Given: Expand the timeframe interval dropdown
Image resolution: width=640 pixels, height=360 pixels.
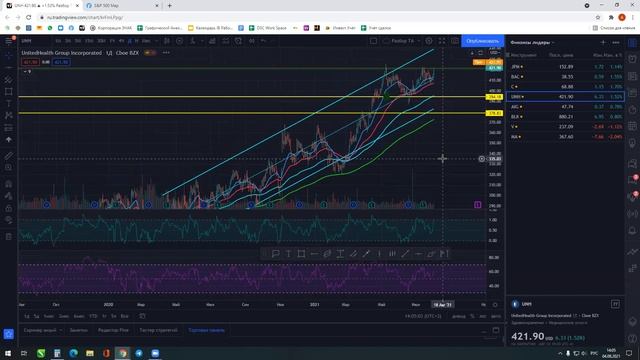Looking at the screenshot, I should [156, 41].
